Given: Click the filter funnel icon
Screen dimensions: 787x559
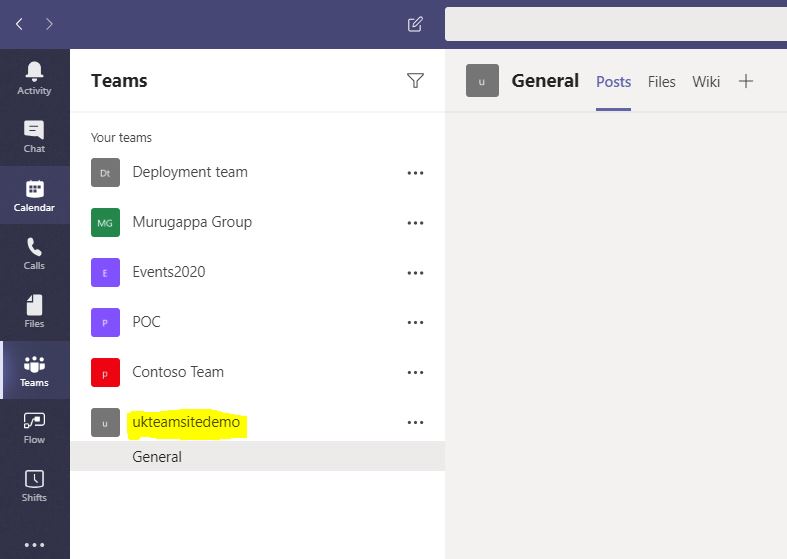Looking at the screenshot, I should tap(415, 80).
